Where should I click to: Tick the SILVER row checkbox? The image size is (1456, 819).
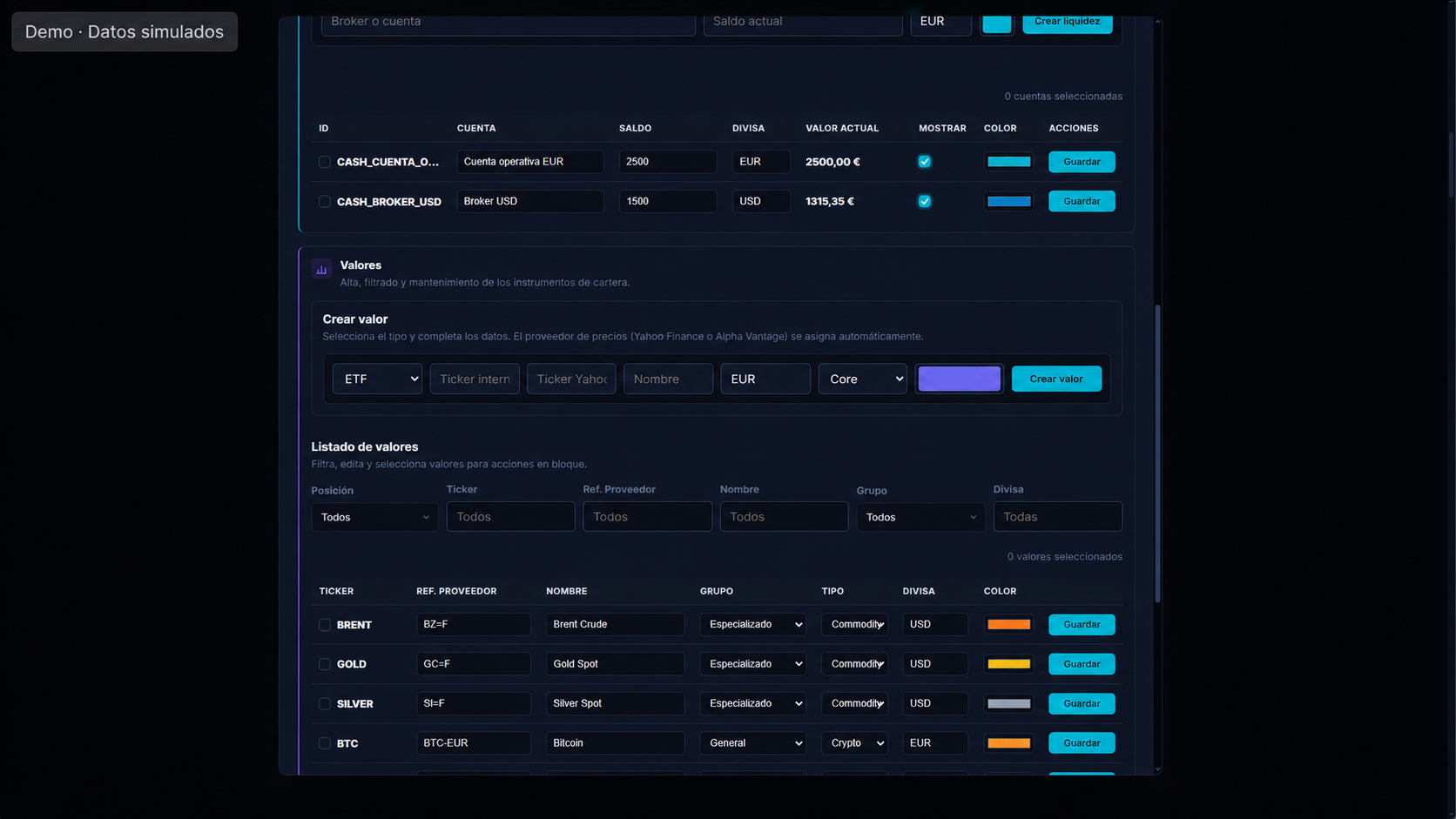(325, 703)
